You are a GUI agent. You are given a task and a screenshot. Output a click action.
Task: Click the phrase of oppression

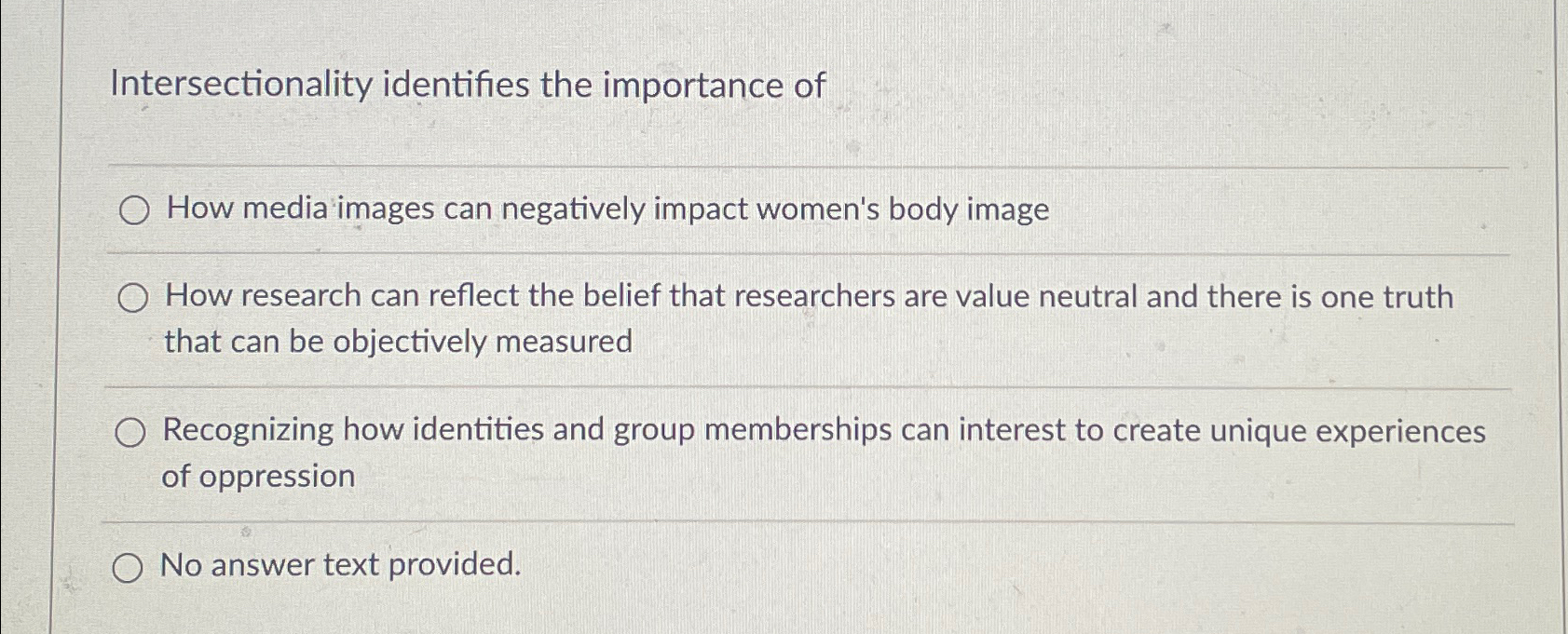pos(256,476)
